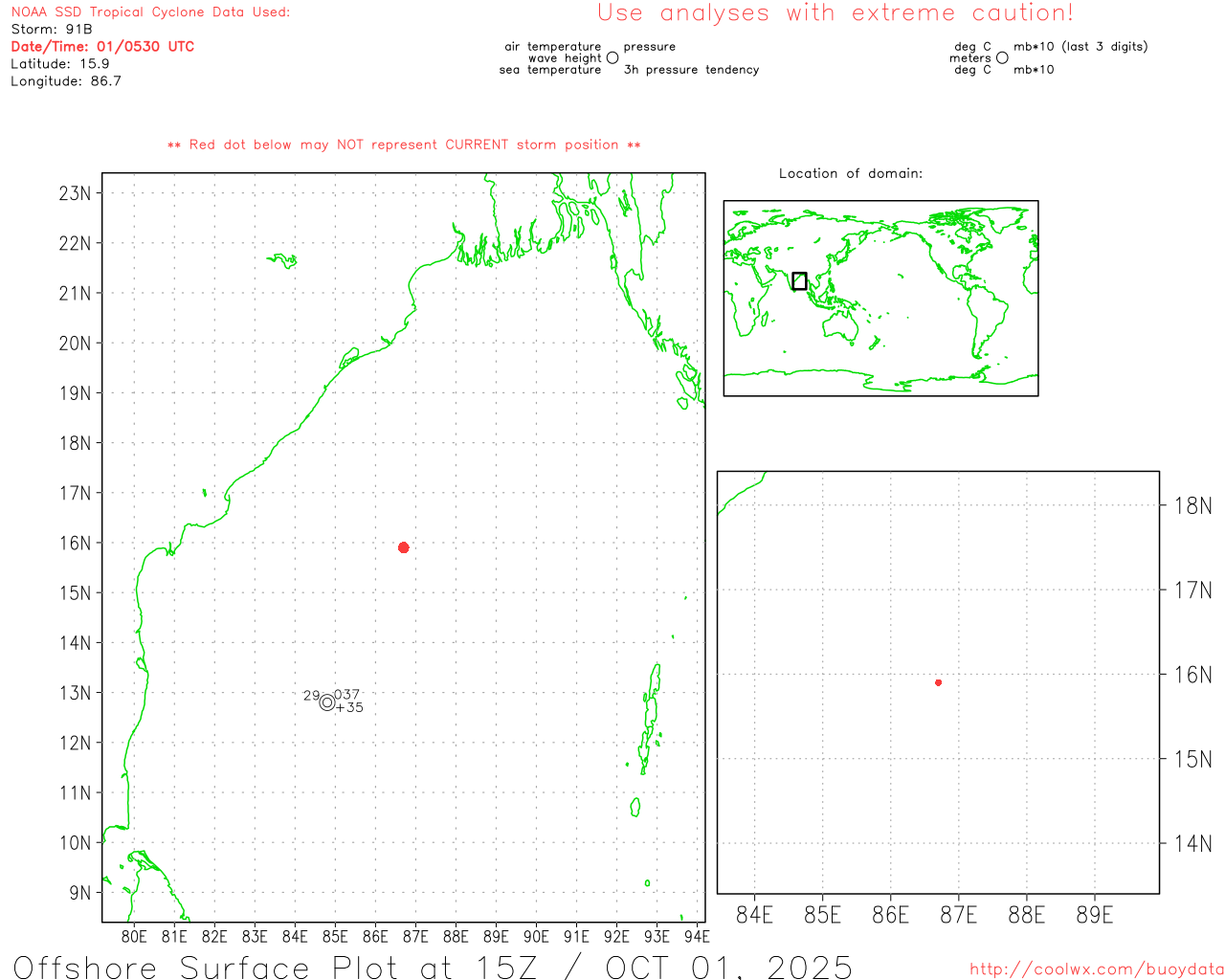Click the 'Location of domain:' label

[x=850, y=173]
